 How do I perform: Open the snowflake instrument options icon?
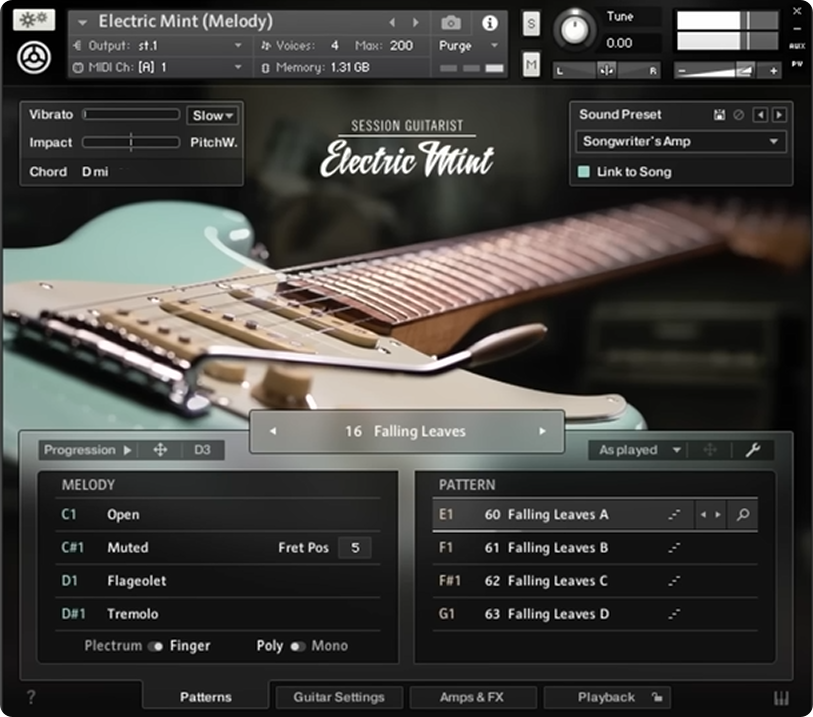coord(34,20)
